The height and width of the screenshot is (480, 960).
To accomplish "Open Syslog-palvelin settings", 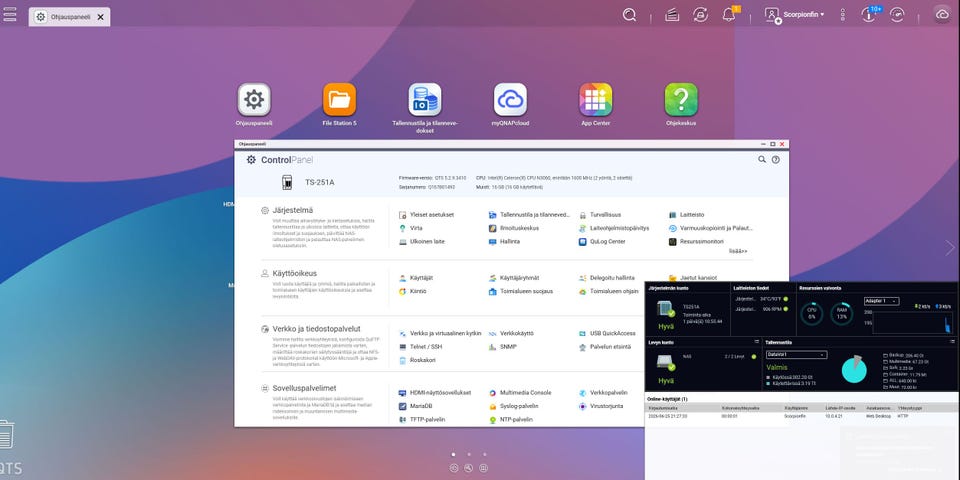I will point(514,406).
